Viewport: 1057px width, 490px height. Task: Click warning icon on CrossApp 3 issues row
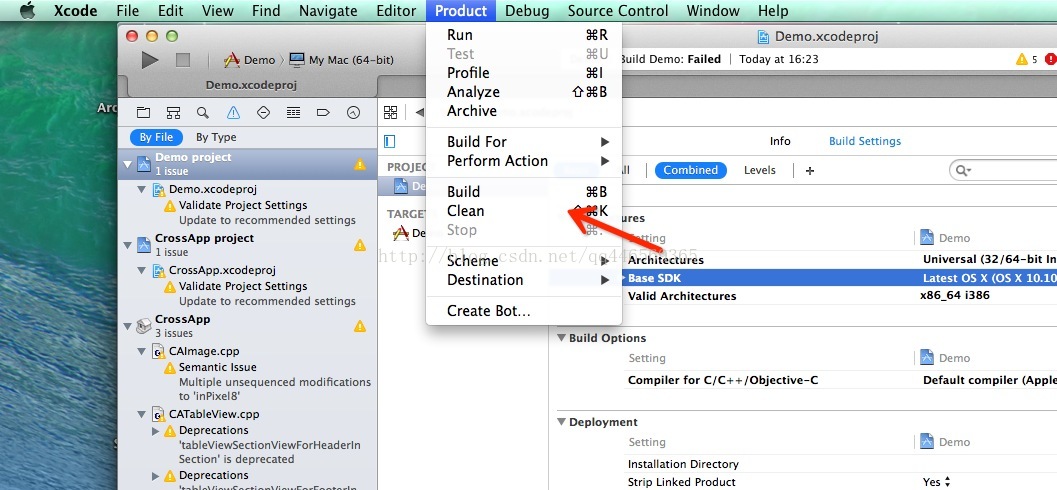pyautogui.click(x=360, y=326)
